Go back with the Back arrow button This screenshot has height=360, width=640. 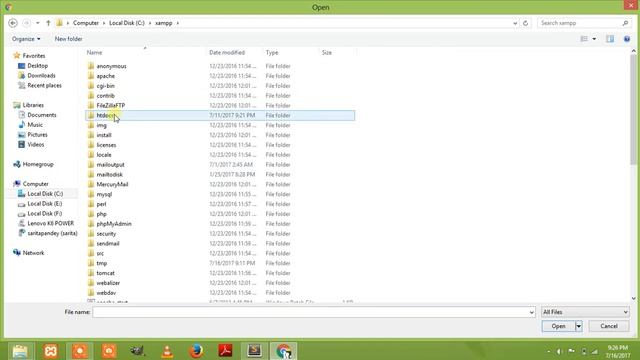(x=13, y=23)
